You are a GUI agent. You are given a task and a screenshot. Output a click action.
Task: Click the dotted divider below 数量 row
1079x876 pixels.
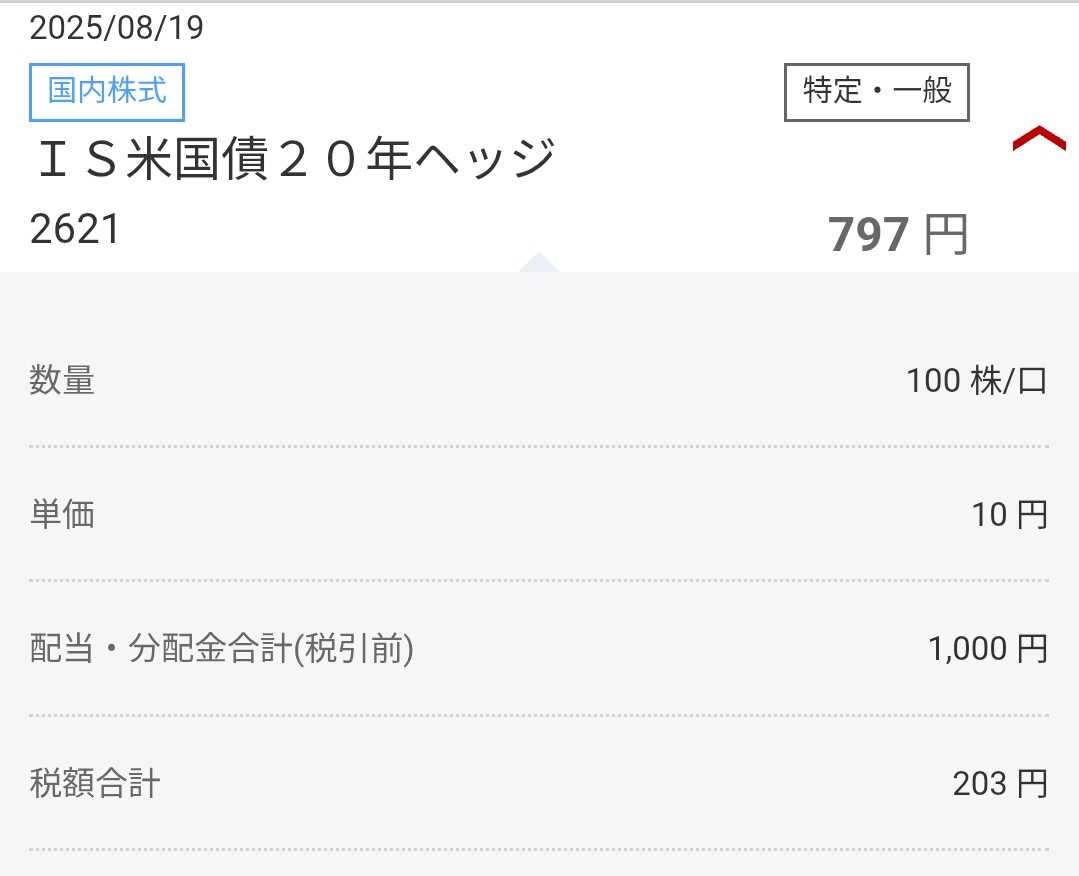539,447
